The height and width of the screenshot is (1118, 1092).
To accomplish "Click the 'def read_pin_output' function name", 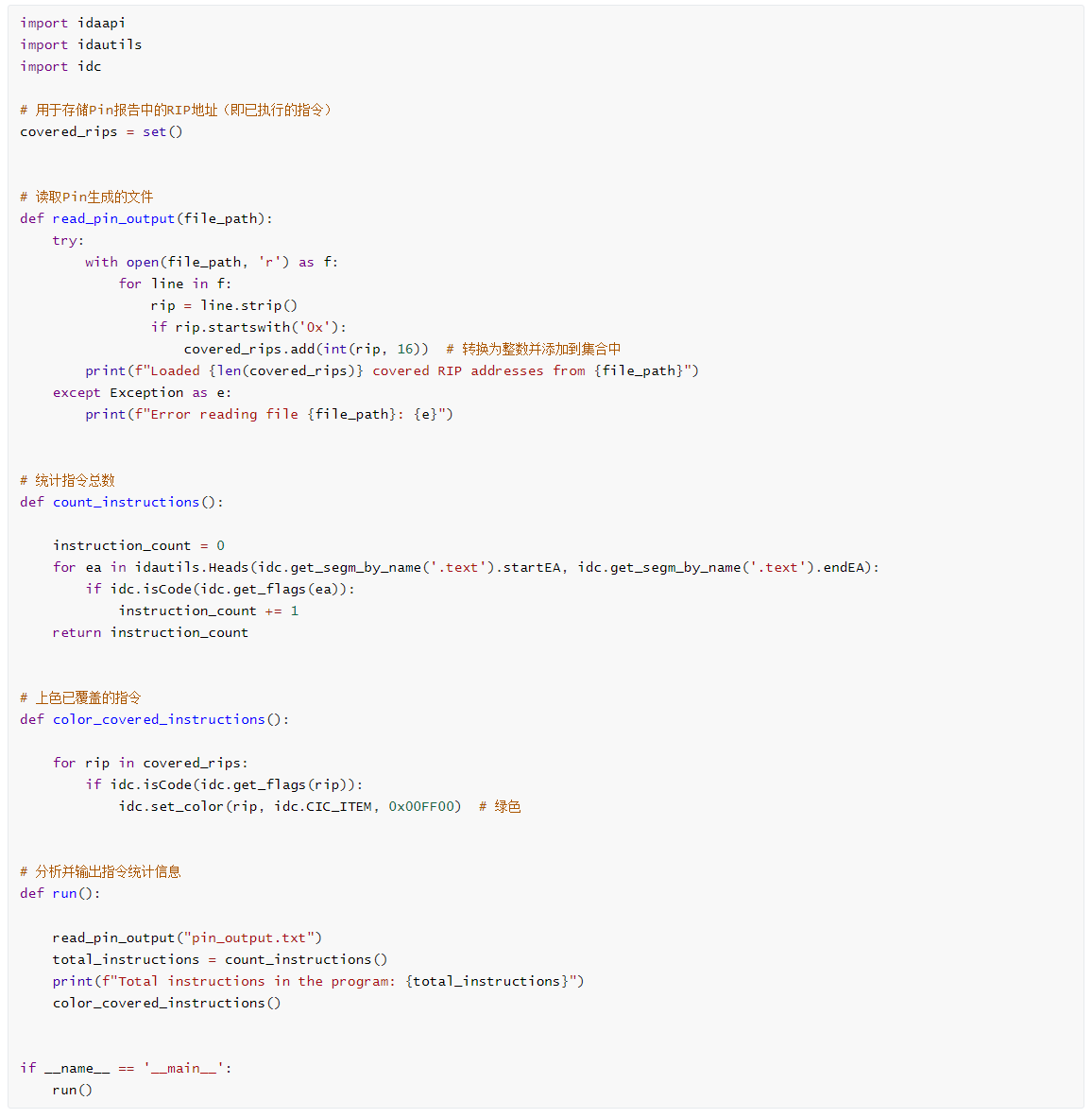I will [x=113, y=218].
